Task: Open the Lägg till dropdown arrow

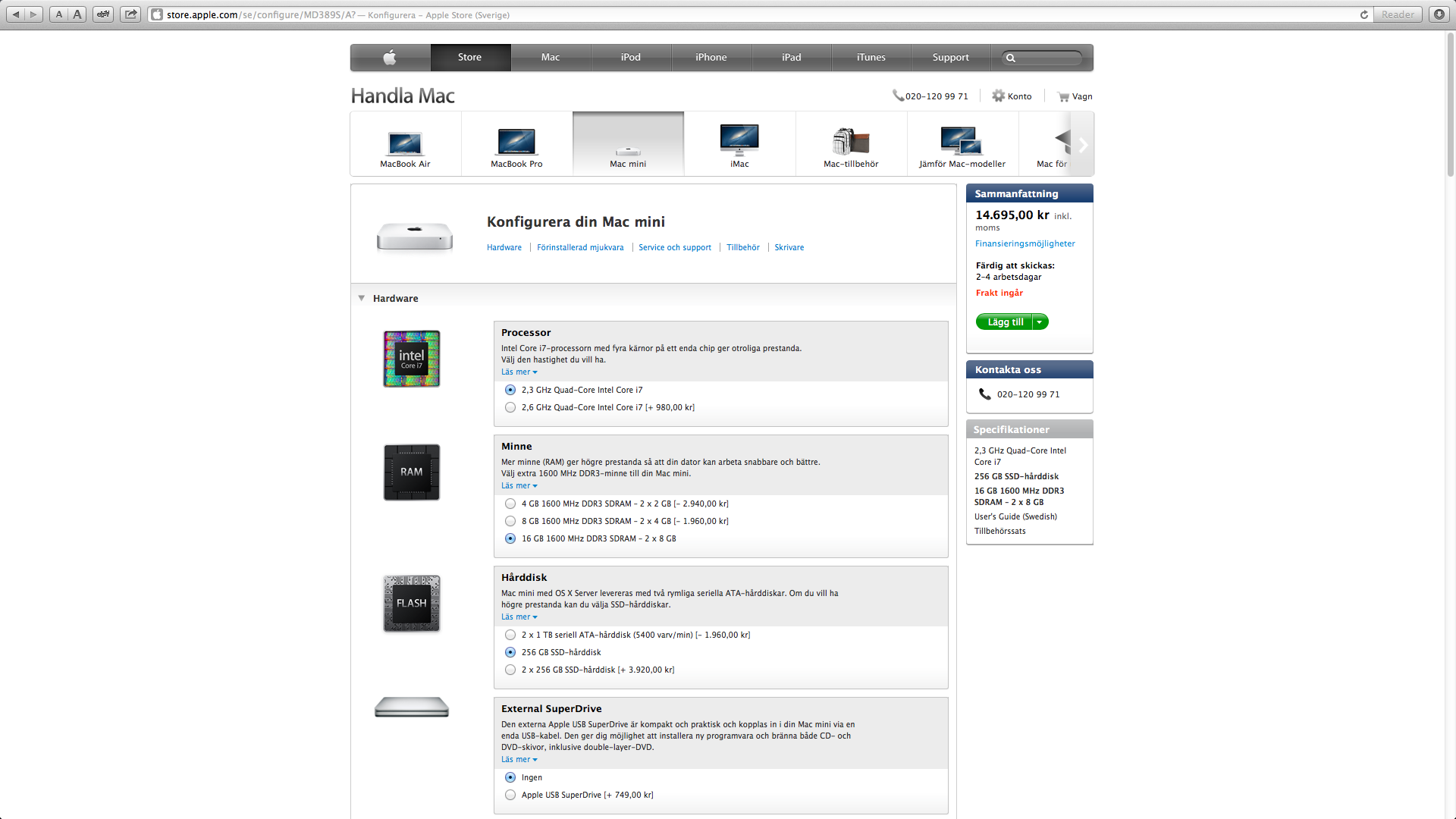Action: (x=1040, y=322)
